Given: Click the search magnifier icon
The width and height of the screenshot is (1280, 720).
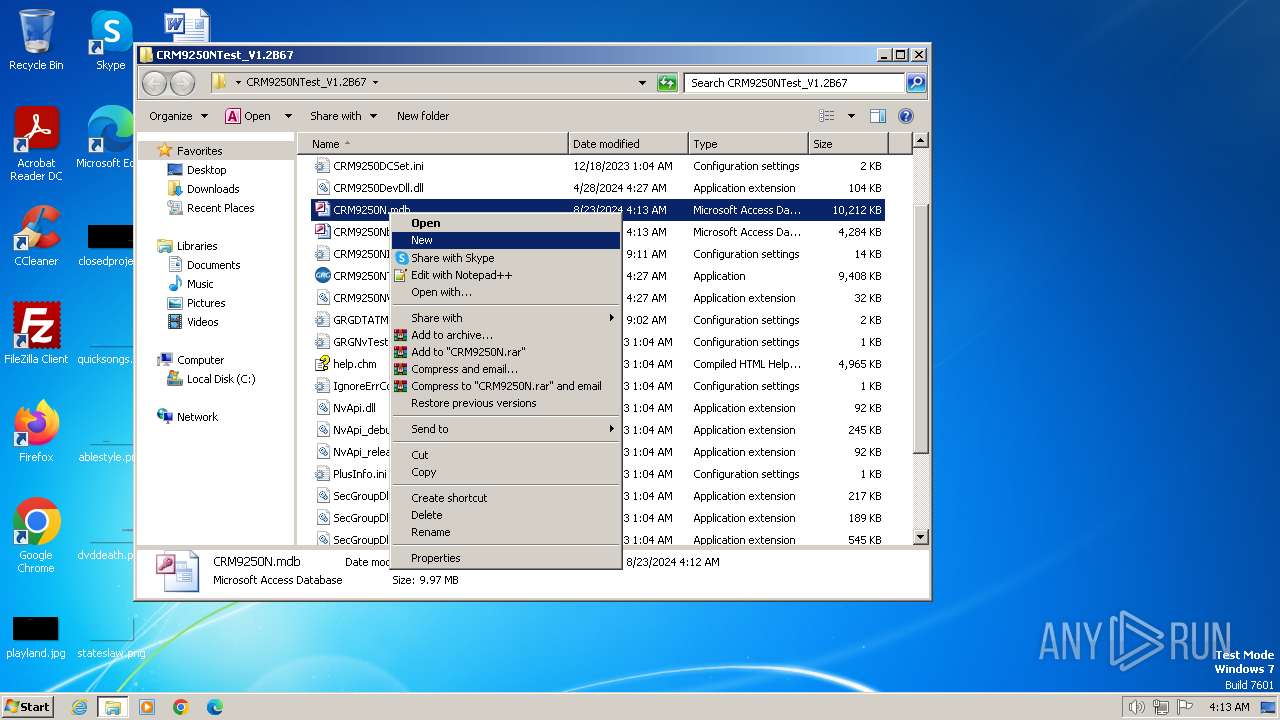Looking at the screenshot, I should (x=916, y=83).
